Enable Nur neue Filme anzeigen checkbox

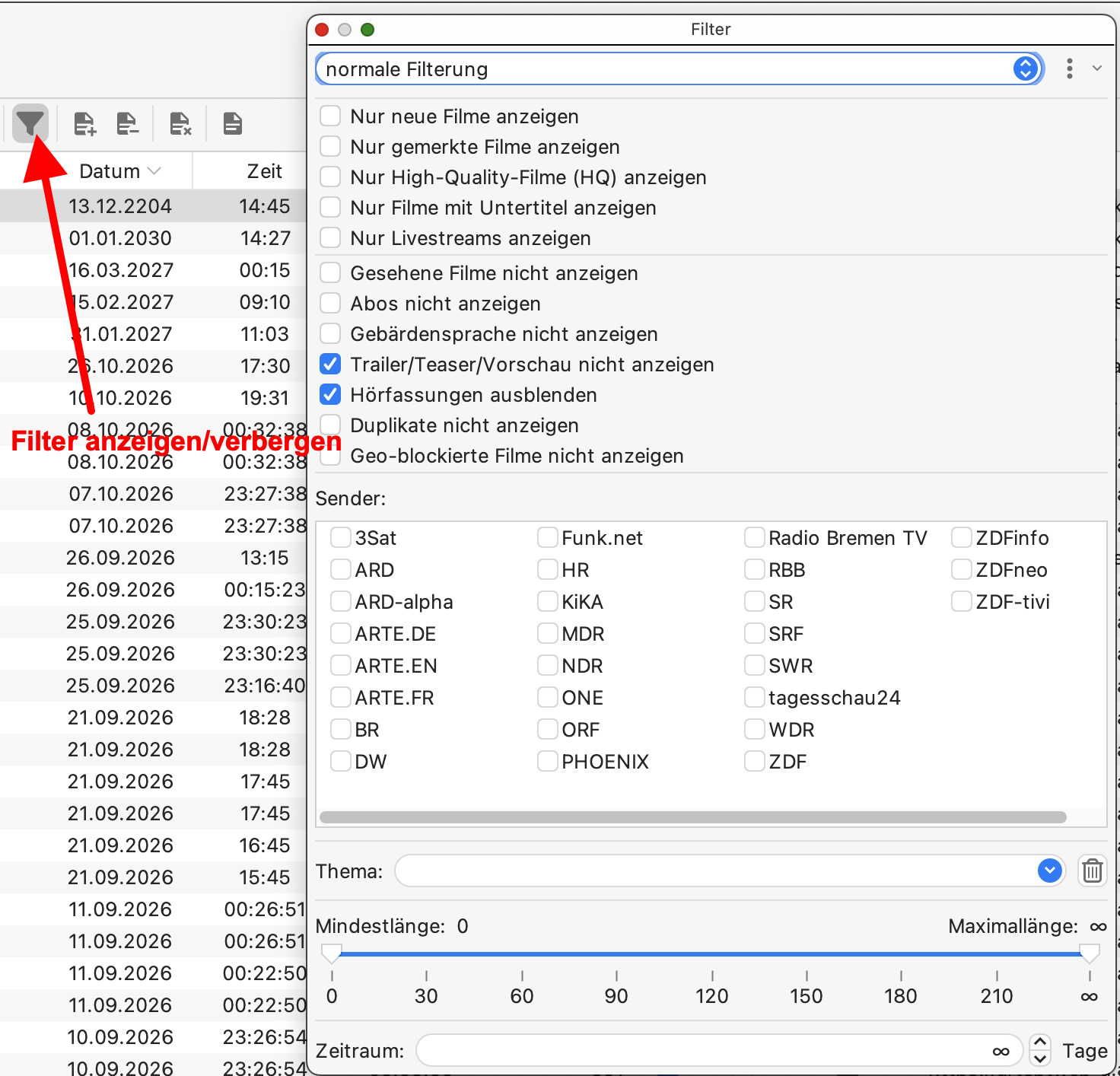tap(330, 116)
